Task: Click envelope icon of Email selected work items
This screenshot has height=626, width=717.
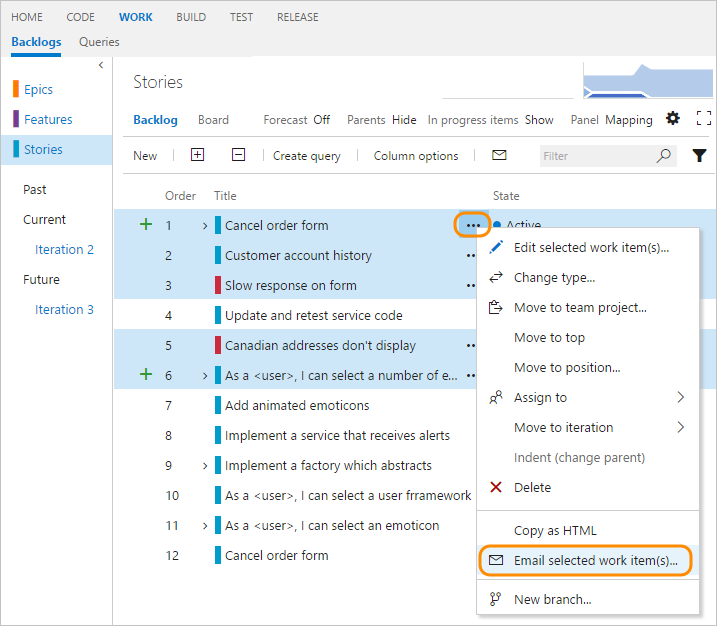Action: pyautogui.click(x=496, y=560)
